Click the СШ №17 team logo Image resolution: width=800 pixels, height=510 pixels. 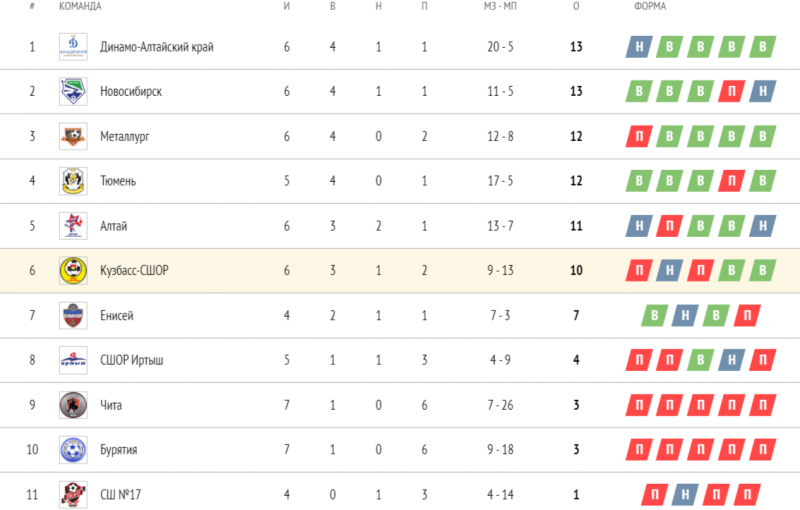73,494
